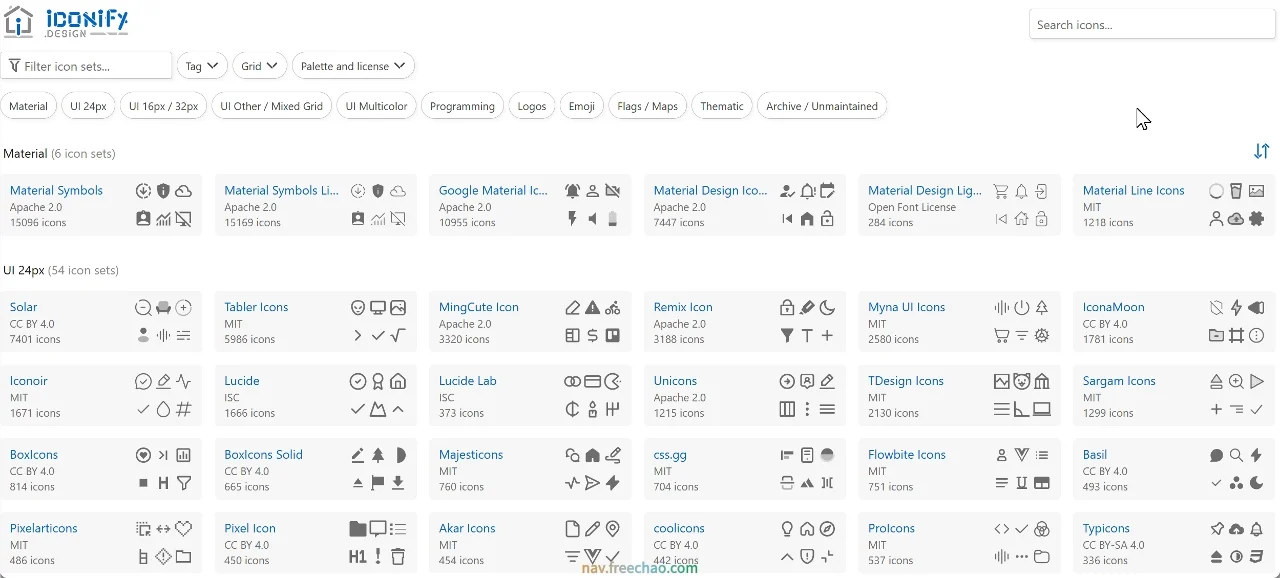The width and height of the screenshot is (1280, 578).
Task: Click the "CC BY-SA 4.0" license text
Action: pos(1114,545)
